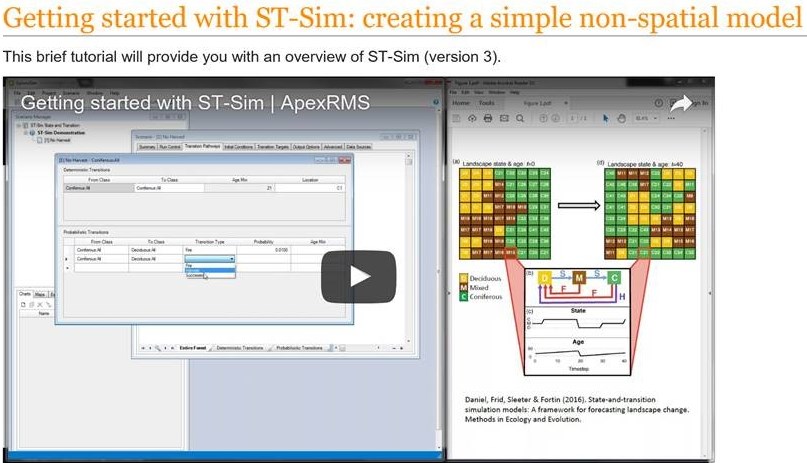Screen dimensions: 807x463
Task: Click the white share arrow on the video
Action: coord(680,104)
